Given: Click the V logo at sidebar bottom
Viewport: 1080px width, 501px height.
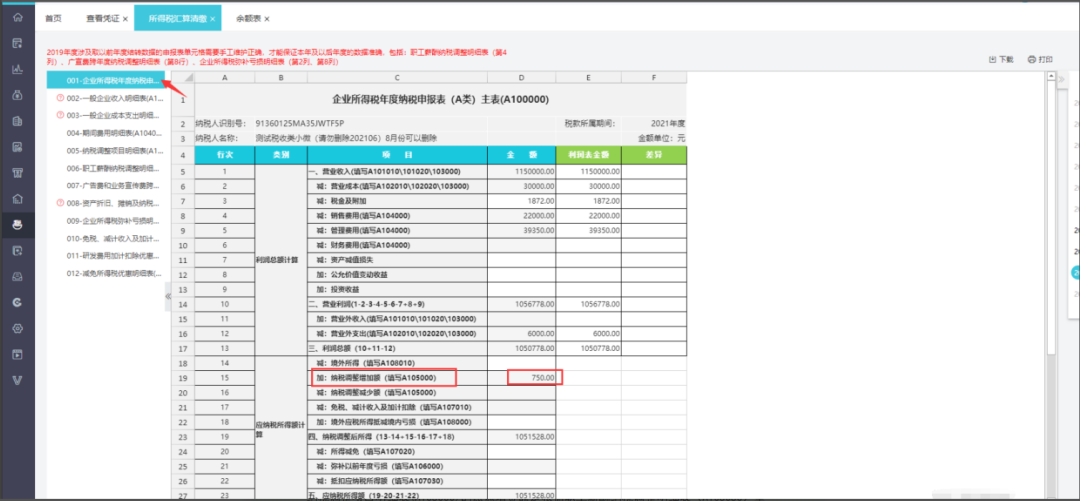Looking at the screenshot, I should pyautogui.click(x=17, y=380).
